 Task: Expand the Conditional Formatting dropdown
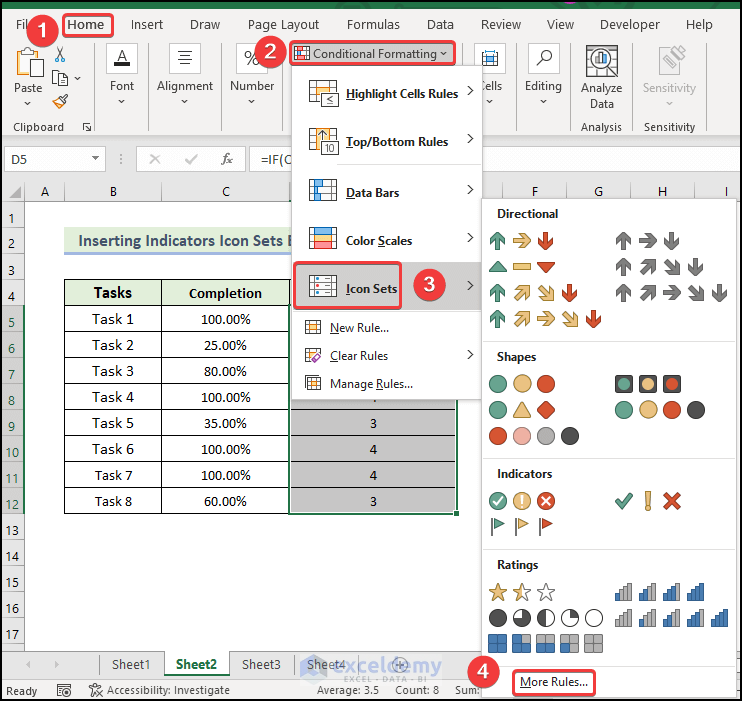[x=373, y=53]
